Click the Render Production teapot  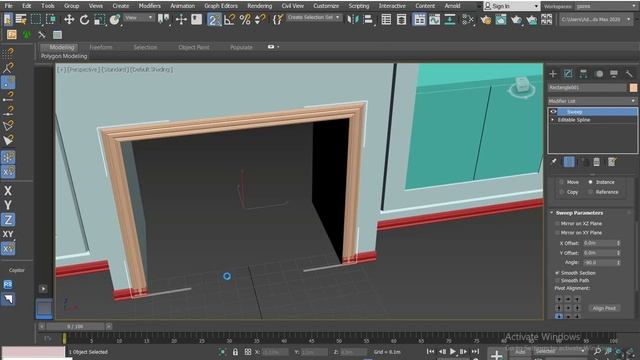516,19
